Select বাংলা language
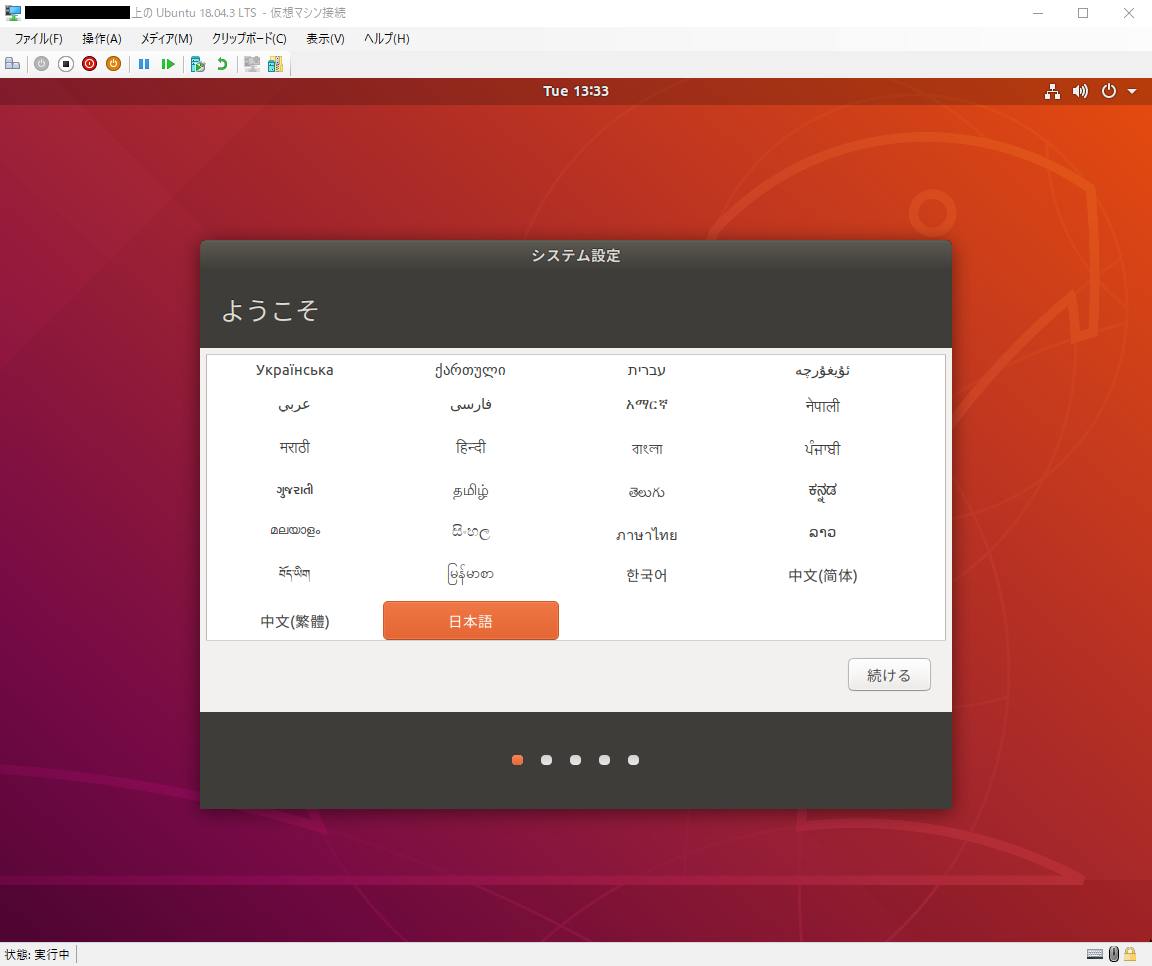 click(x=647, y=448)
